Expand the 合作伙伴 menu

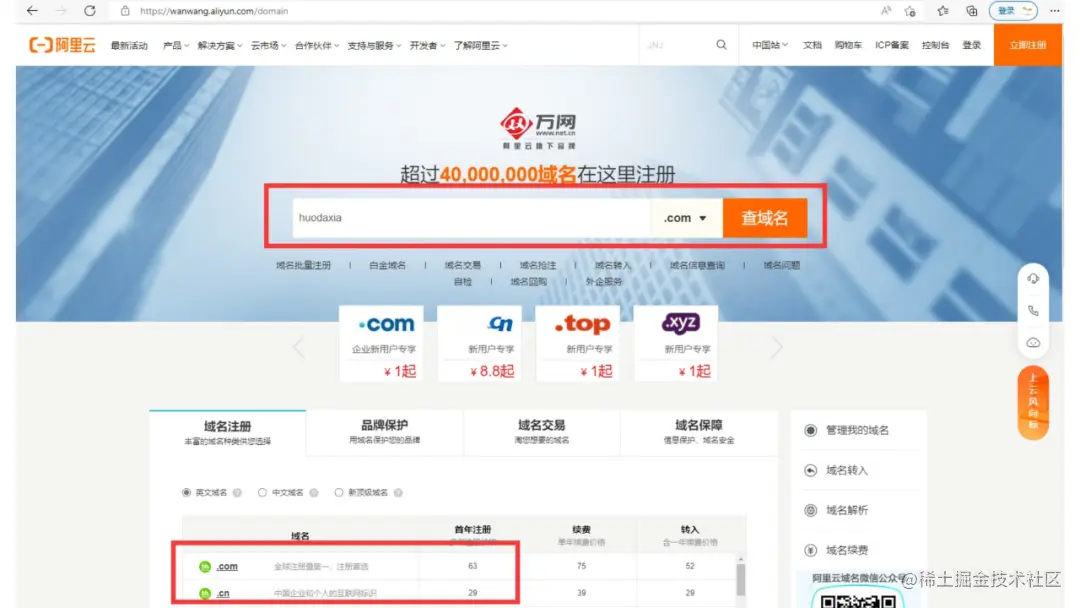pyautogui.click(x=317, y=45)
